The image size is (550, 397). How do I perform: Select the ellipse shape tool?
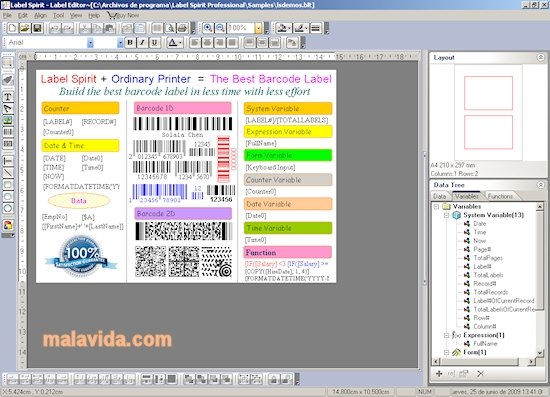pyautogui.click(x=8, y=208)
